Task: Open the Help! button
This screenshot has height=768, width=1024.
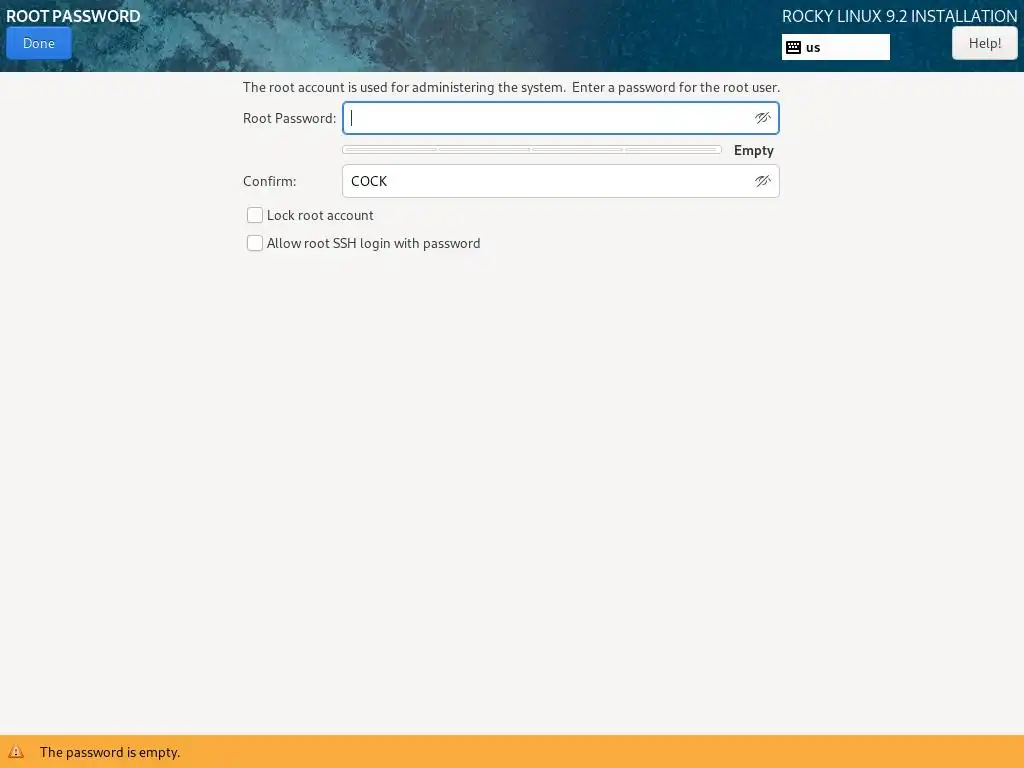Action: (x=984, y=43)
